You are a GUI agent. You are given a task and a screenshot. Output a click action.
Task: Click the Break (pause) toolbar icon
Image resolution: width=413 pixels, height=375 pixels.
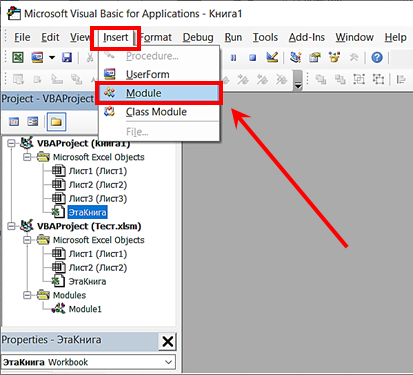(x=233, y=58)
